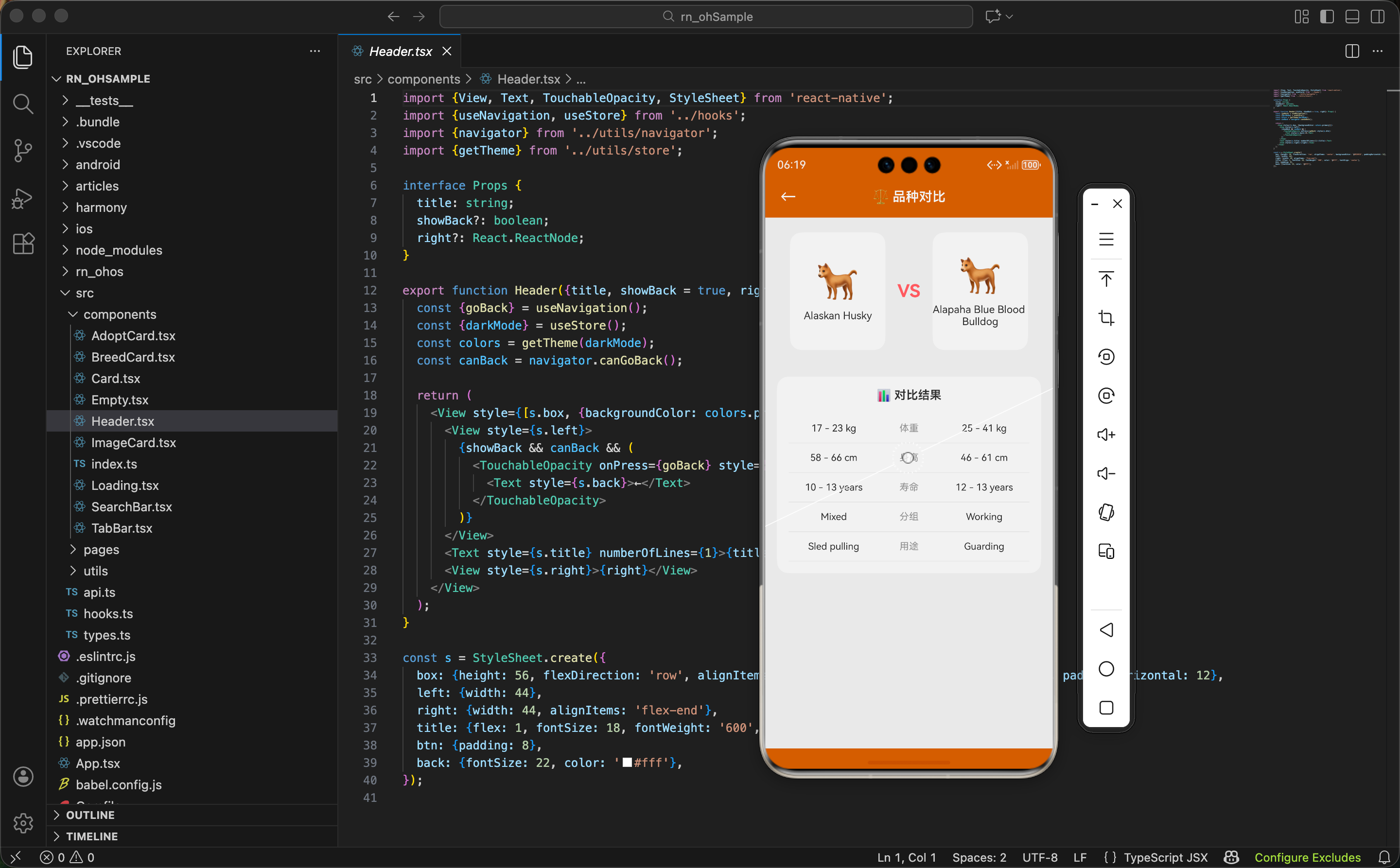Expand the pages folder
Screen dimensions: 1400x868
coord(101,549)
